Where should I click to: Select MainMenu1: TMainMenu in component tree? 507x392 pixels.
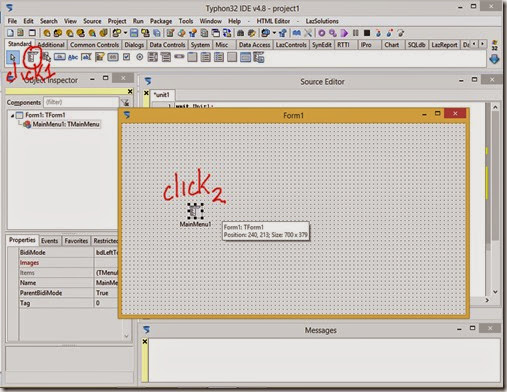click(66, 124)
